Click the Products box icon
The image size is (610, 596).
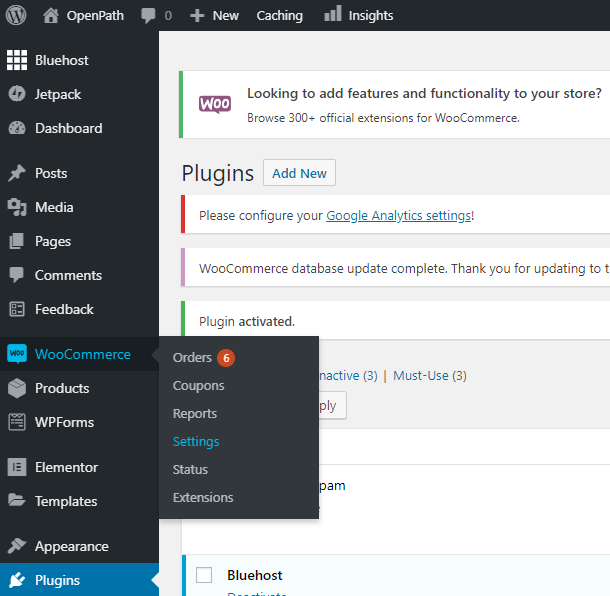pyautogui.click(x=17, y=388)
